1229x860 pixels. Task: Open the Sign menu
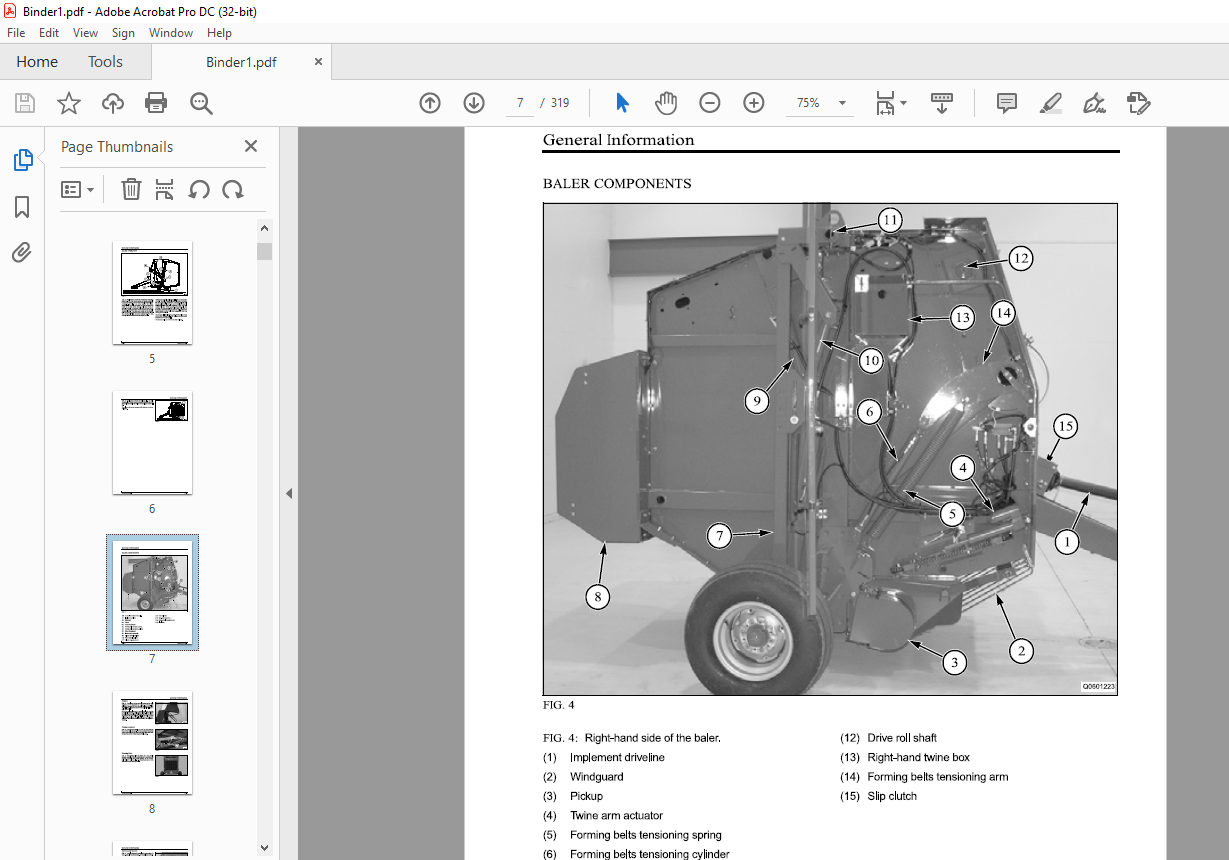click(123, 33)
